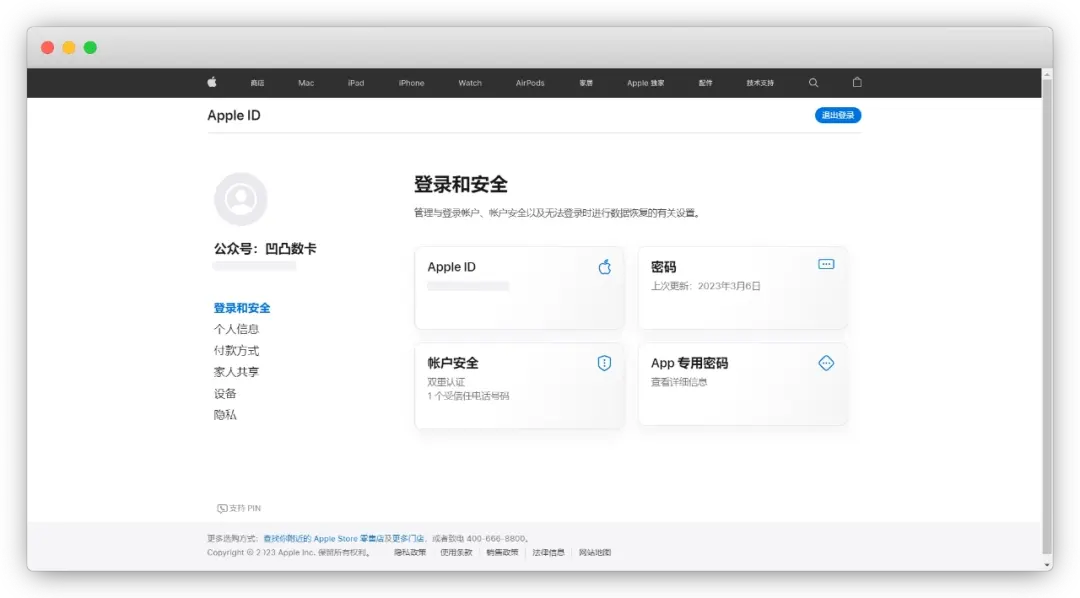Open the shopping bag icon
This screenshot has height=598, width=1080.
[x=857, y=82]
